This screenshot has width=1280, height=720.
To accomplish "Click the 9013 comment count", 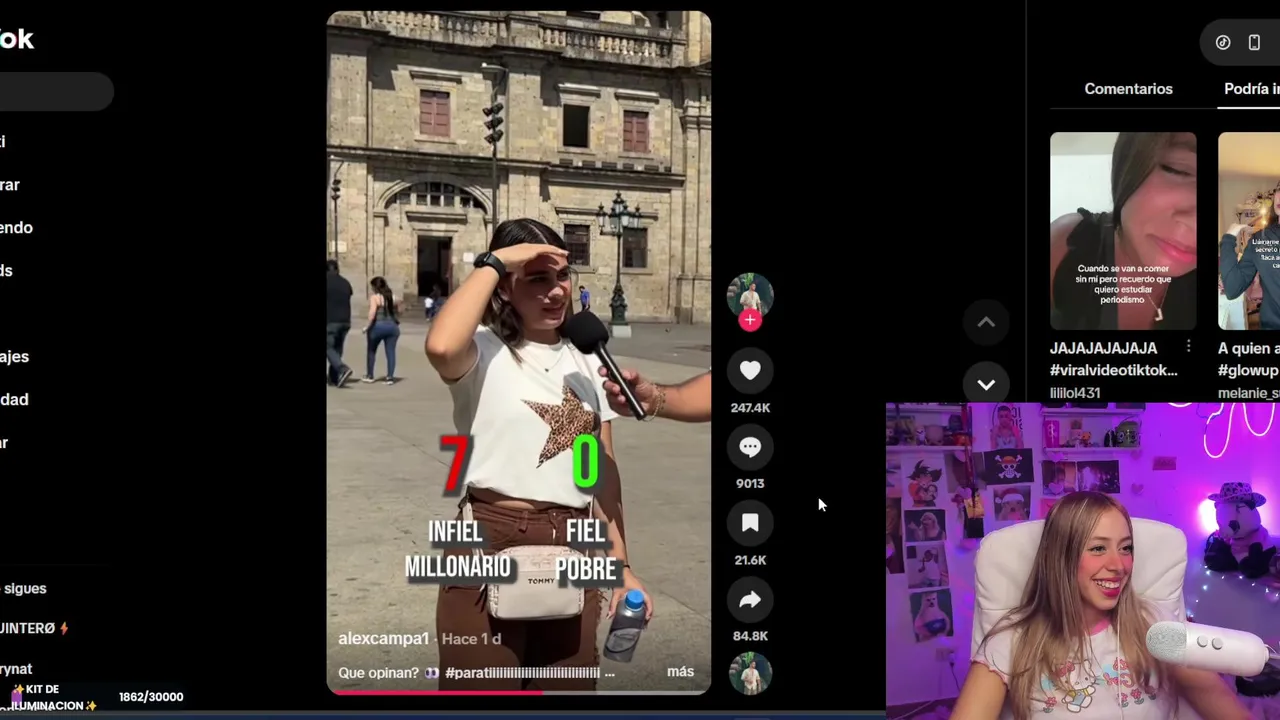I will coord(750,484).
